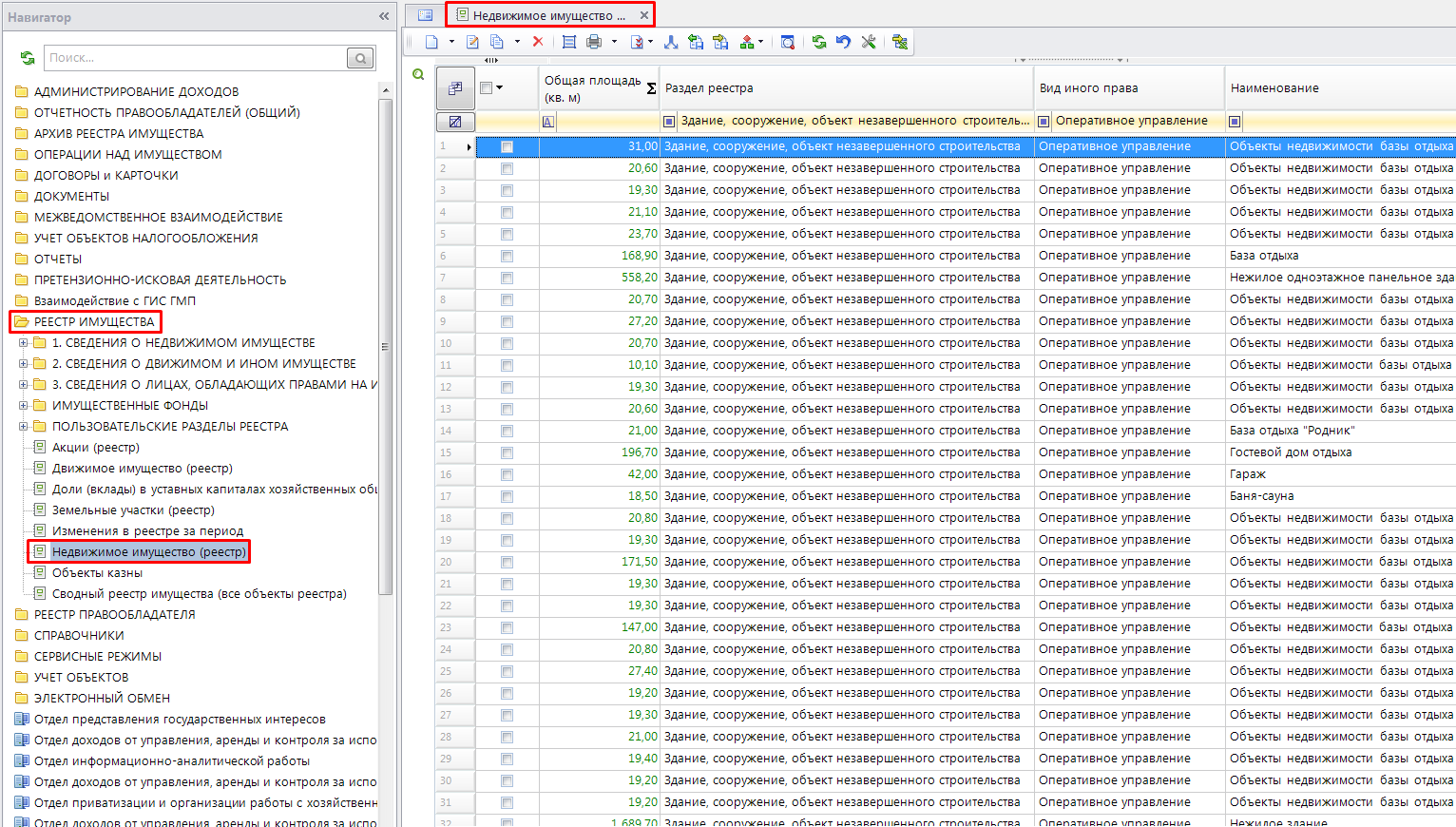Click the document export icon
1456x827 pixels.
637,42
